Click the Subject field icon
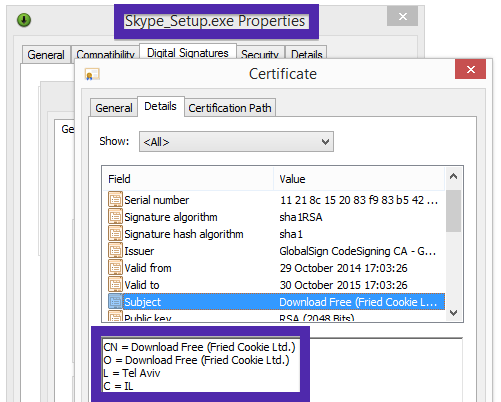Screen dimensions: 501x402 click(x=115, y=302)
